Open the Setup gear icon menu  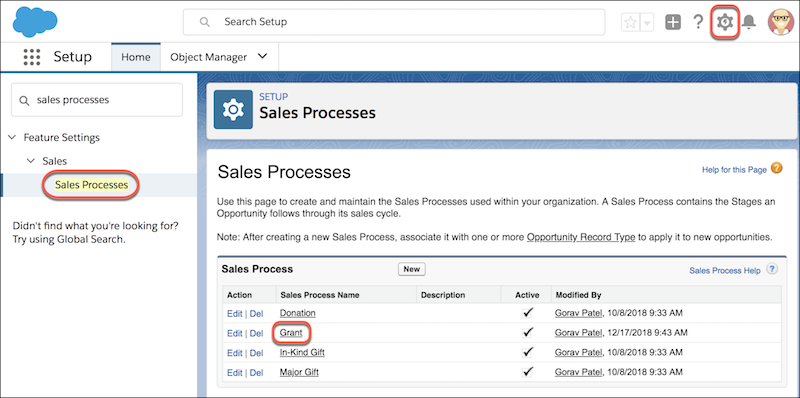pos(724,22)
